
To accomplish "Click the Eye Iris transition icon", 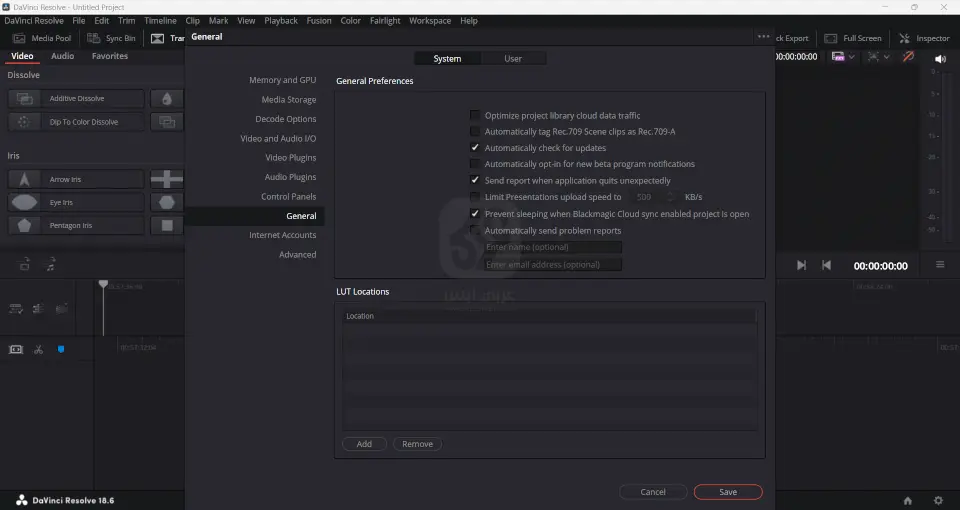I will click(24, 202).
